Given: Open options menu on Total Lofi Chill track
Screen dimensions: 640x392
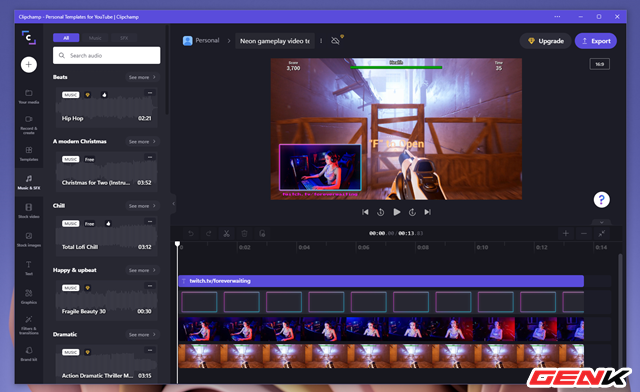Looking at the screenshot, I should (x=150, y=221).
